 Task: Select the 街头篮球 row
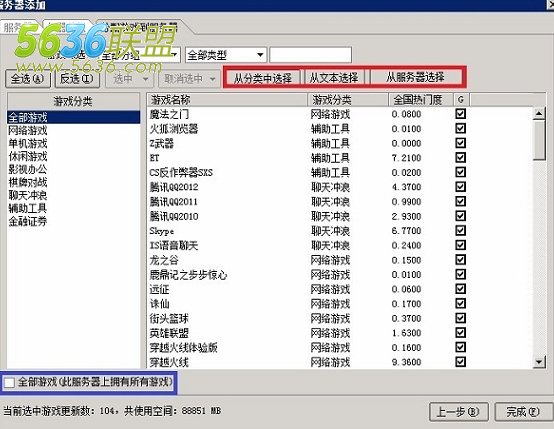point(340,318)
